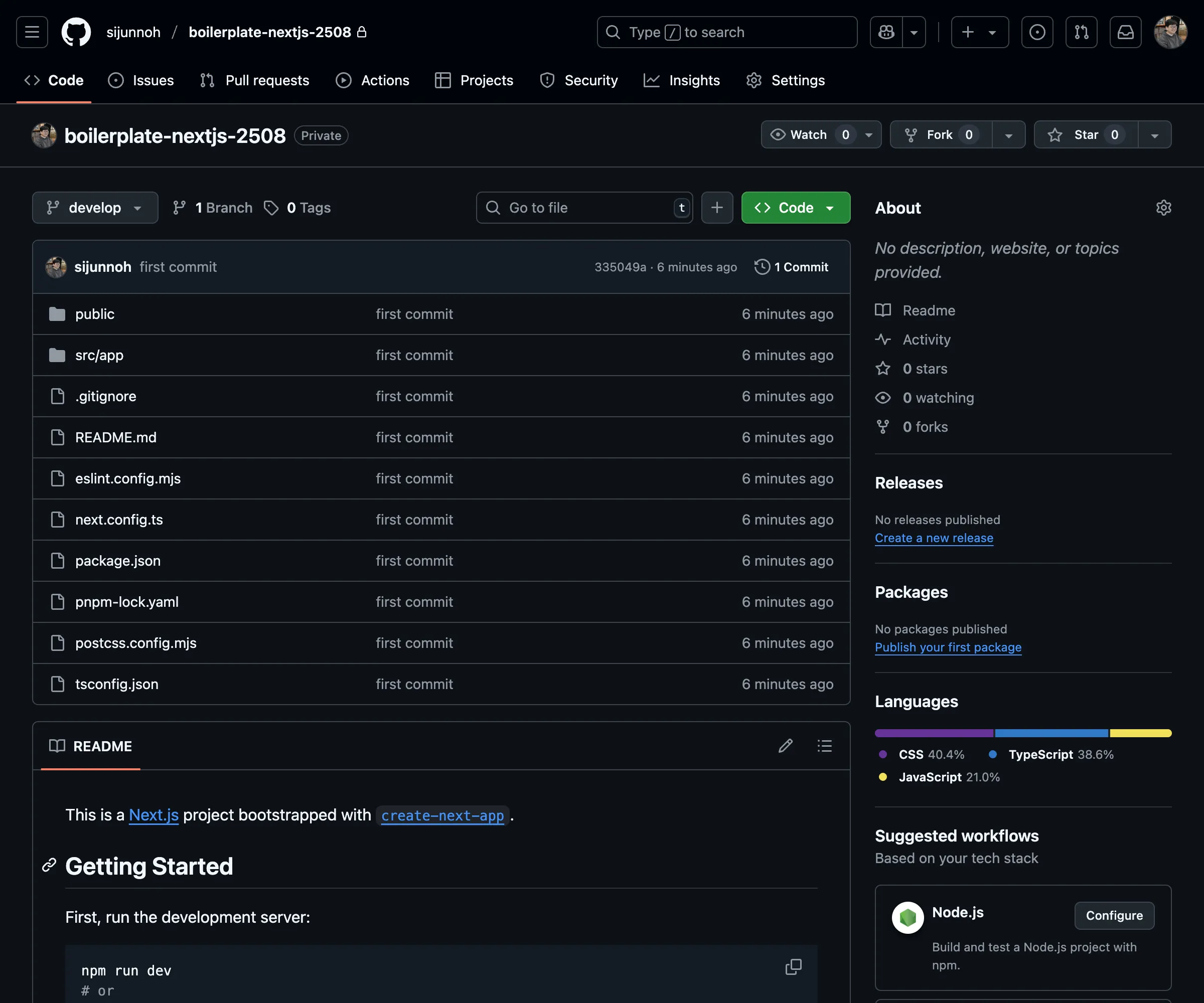Fork the repository with Fork button
Viewport: 1204px width, 1003px height.
[941, 135]
